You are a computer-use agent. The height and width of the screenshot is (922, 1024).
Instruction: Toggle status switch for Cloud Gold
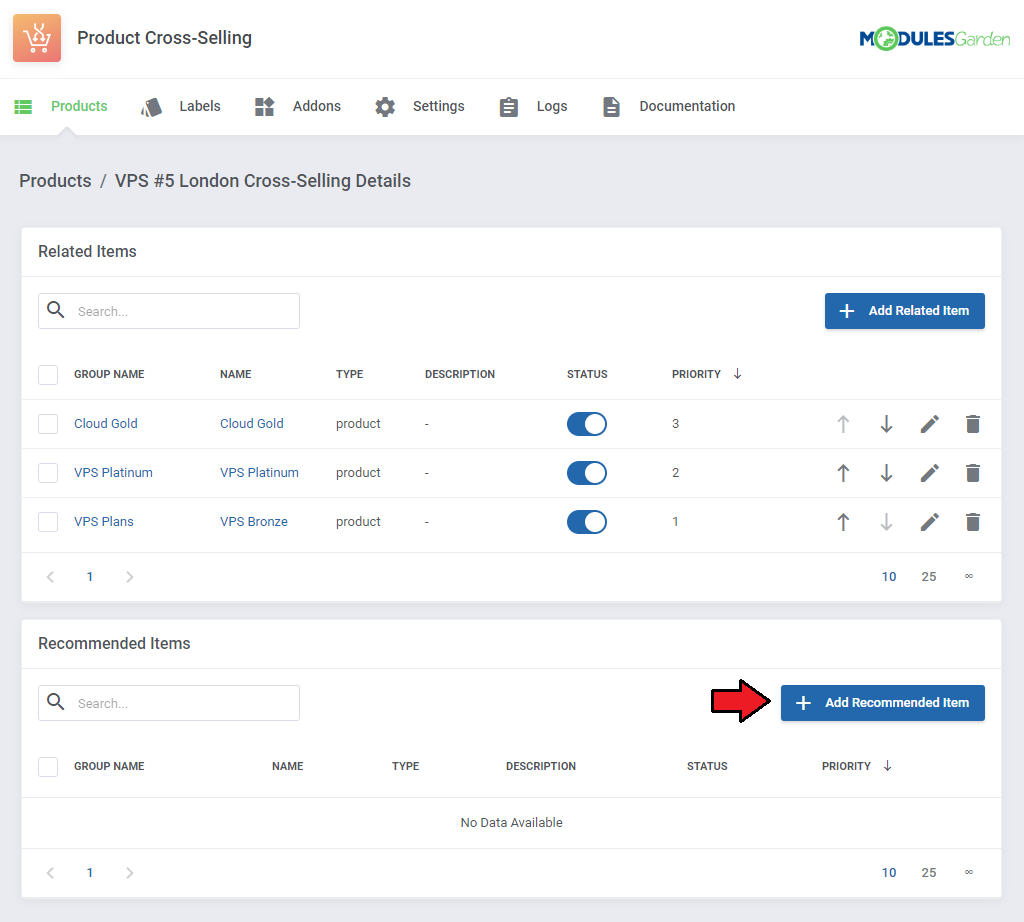(x=586, y=424)
